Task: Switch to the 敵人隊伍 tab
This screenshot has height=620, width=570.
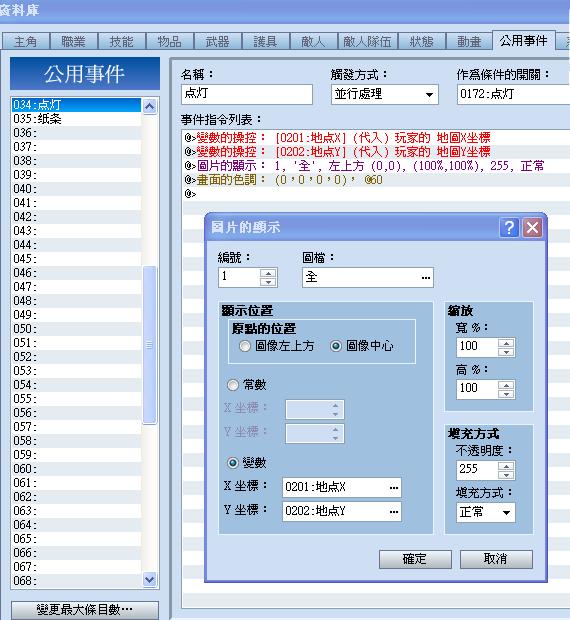Action: [368, 41]
